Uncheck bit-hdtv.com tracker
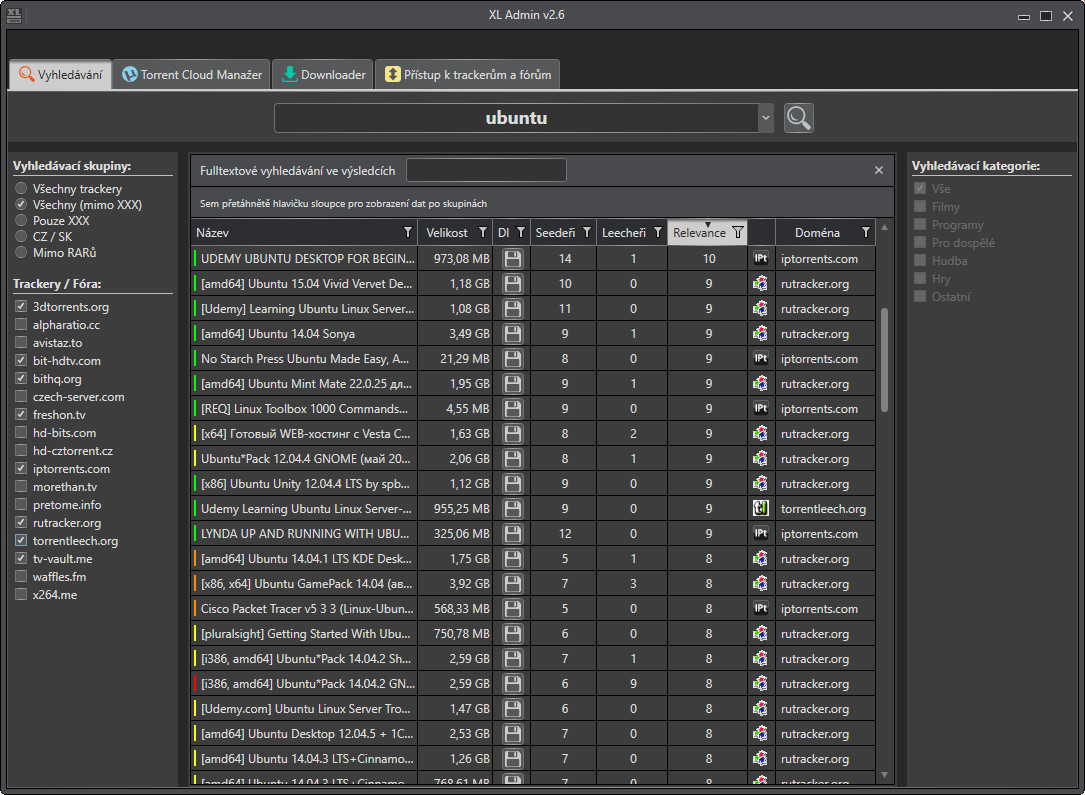The width and height of the screenshot is (1085, 795). (x=21, y=360)
